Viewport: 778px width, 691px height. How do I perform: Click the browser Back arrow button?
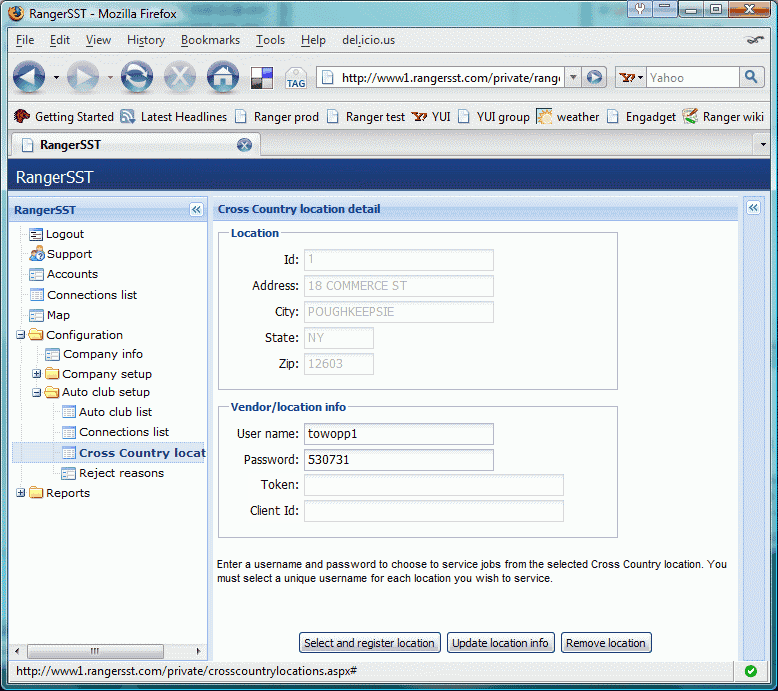pos(29,77)
